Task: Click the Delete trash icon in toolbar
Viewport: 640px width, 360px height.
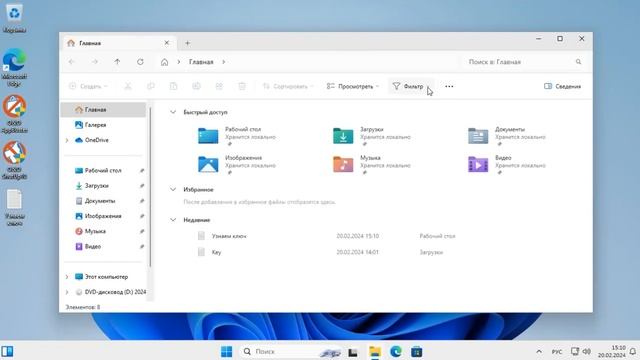Action: coord(242,86)
